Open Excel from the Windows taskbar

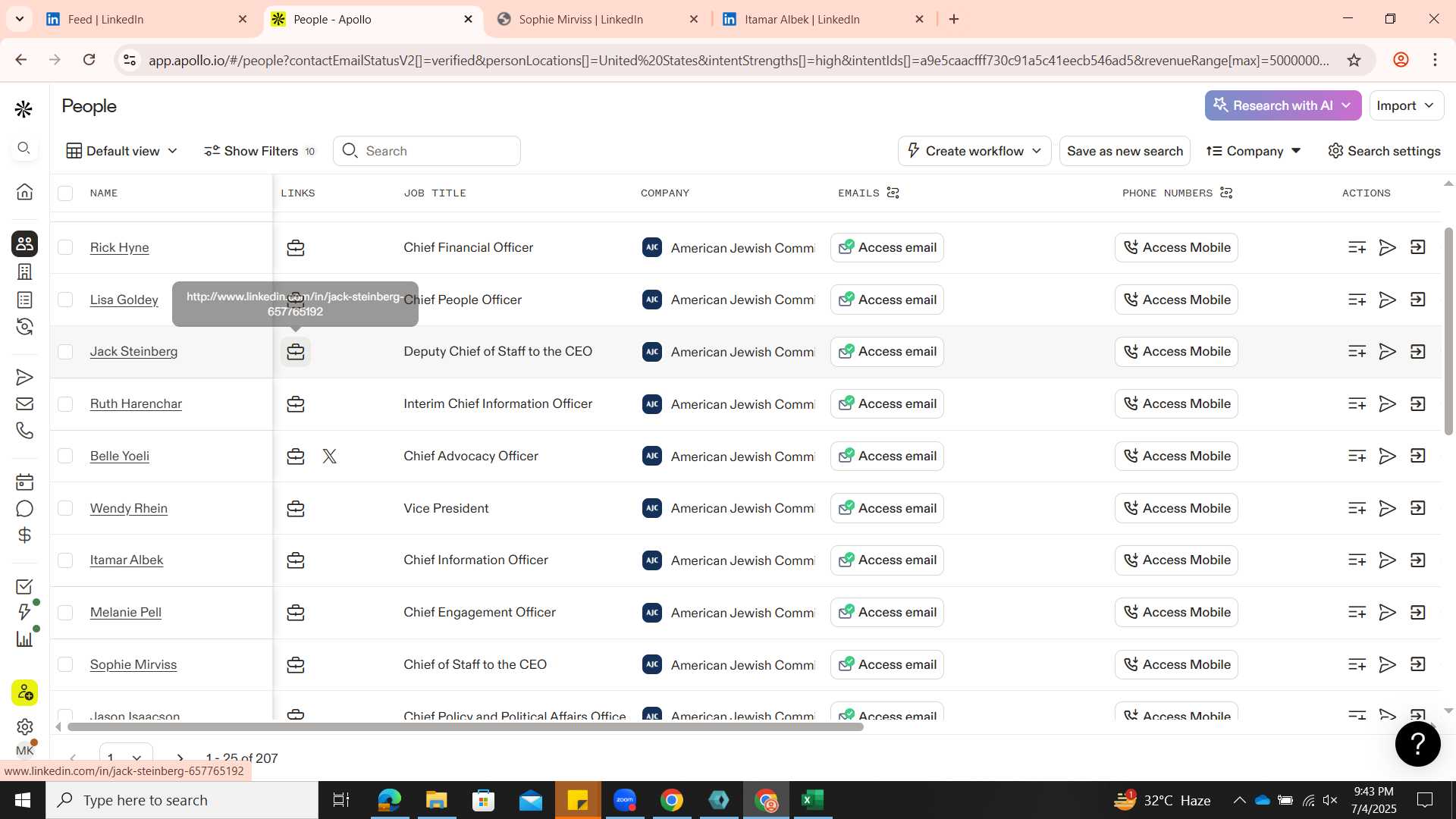pyautogui.click(x=812, y=800)
